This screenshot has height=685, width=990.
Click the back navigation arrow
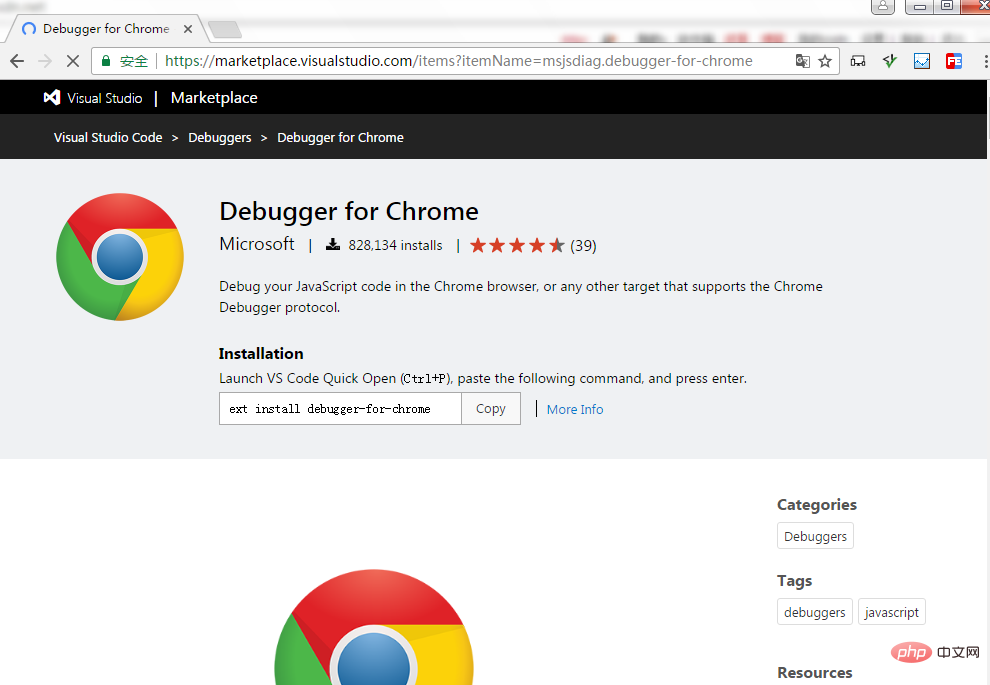[x=17, y=61]
